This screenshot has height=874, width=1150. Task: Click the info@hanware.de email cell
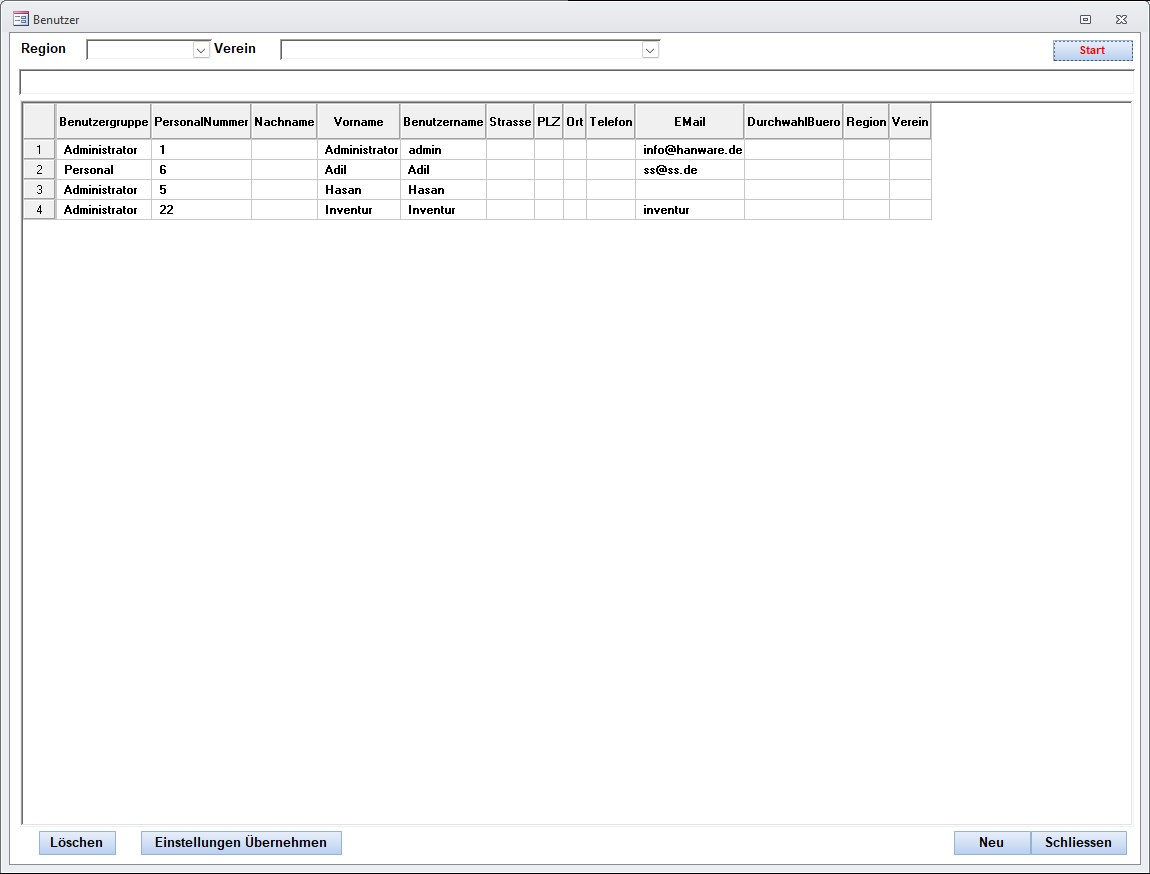pos(689,150)
